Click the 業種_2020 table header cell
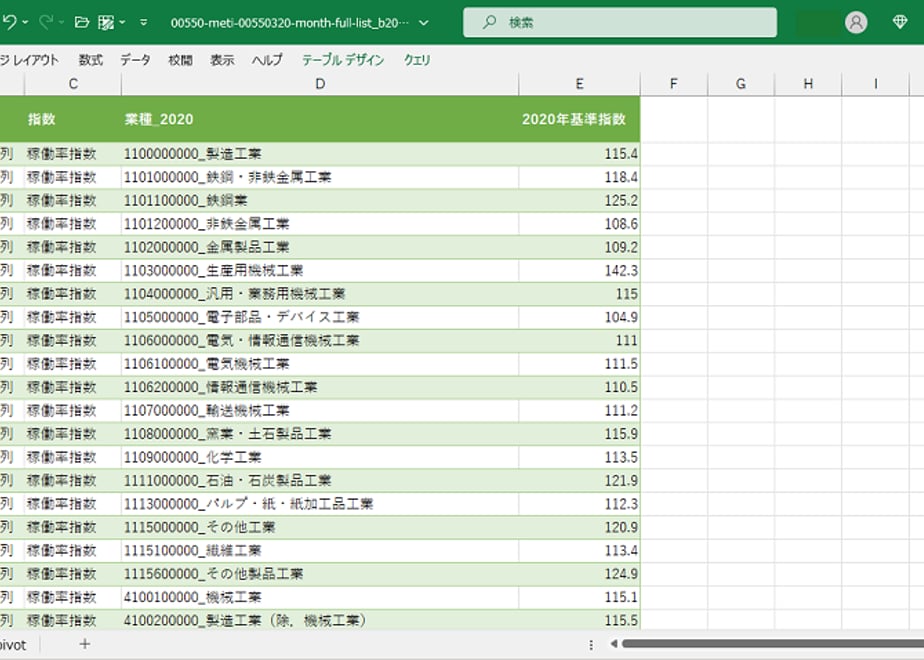Image resolution: width=924 pixels, height=660 pixels. click(320, 119)
